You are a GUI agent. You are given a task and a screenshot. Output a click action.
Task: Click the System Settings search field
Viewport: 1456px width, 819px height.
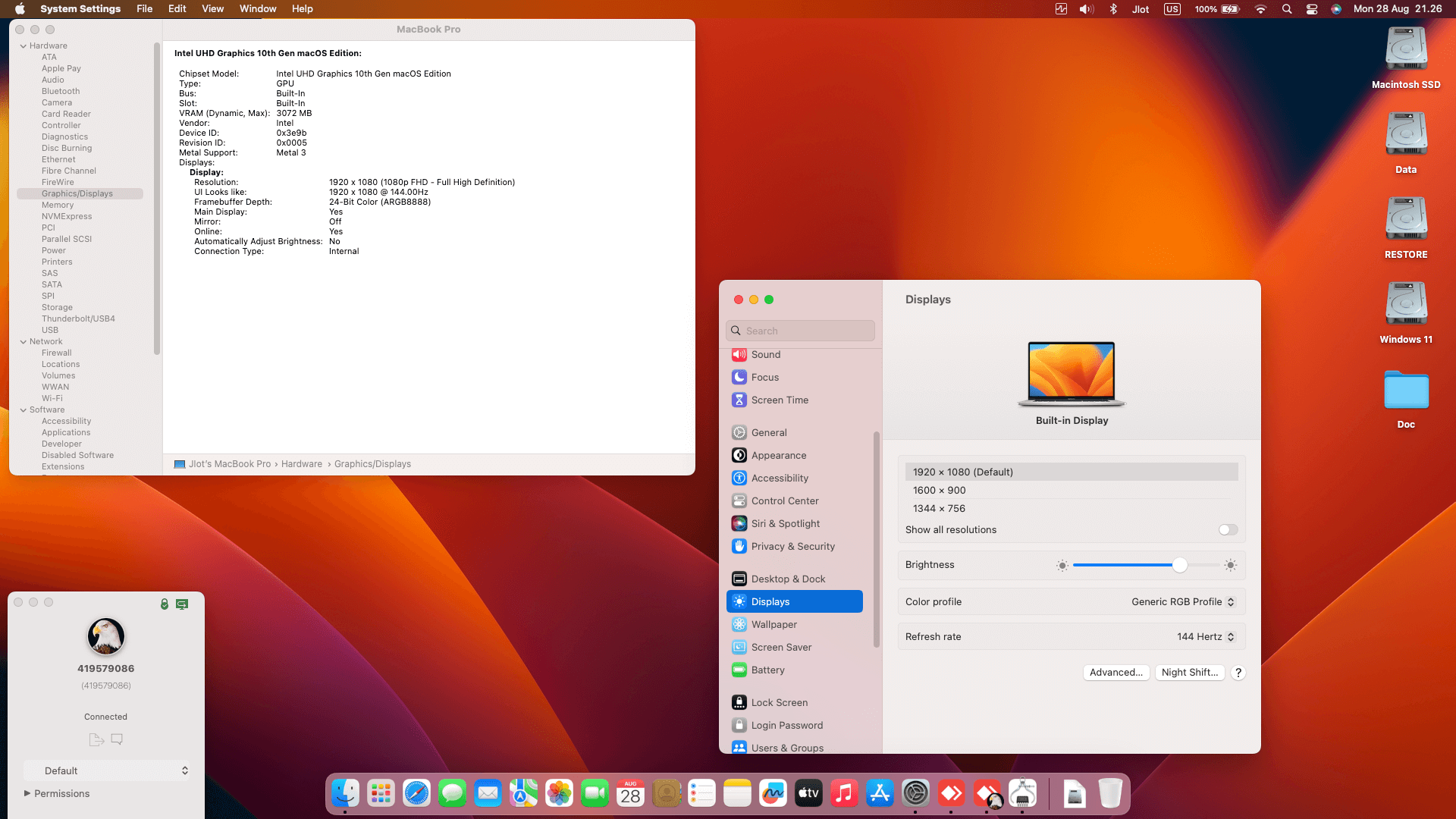[x=799, y=331]
